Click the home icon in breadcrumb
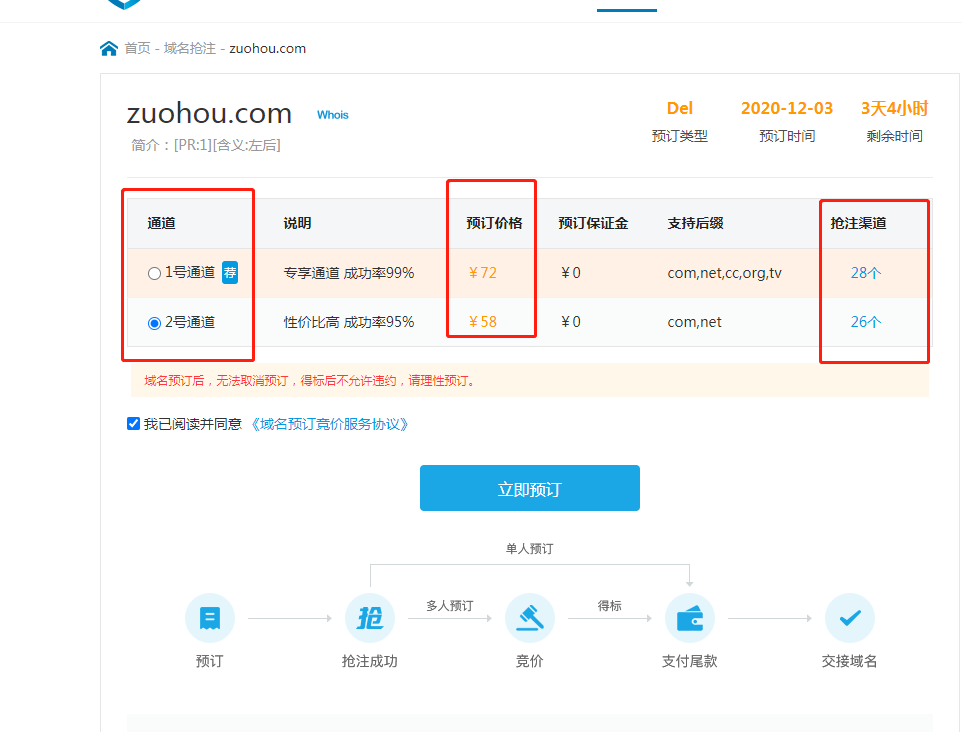962x732 pixels. point(109,48)
